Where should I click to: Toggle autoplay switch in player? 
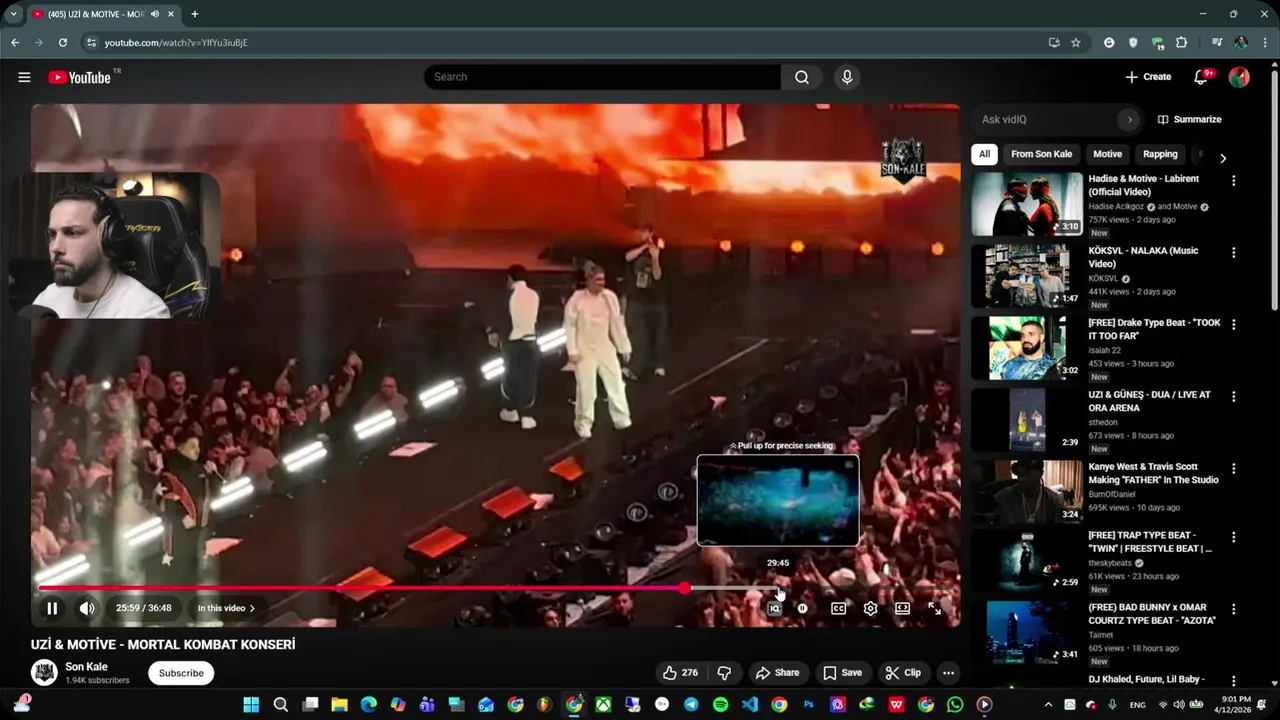pyautogui.click(x=802, y=608)
